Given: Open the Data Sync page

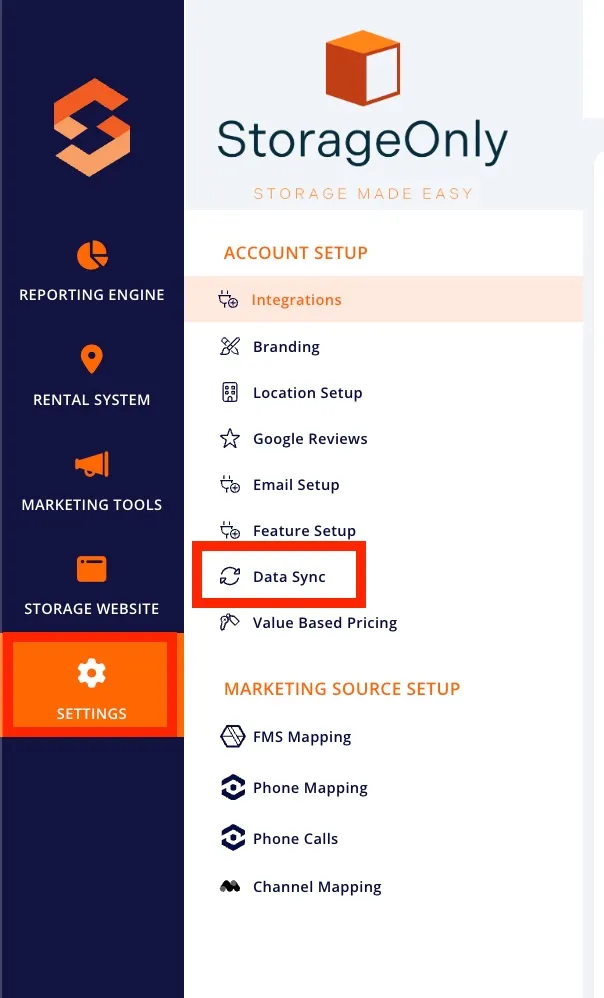Looking at the screenshot, I should (289, 577).
